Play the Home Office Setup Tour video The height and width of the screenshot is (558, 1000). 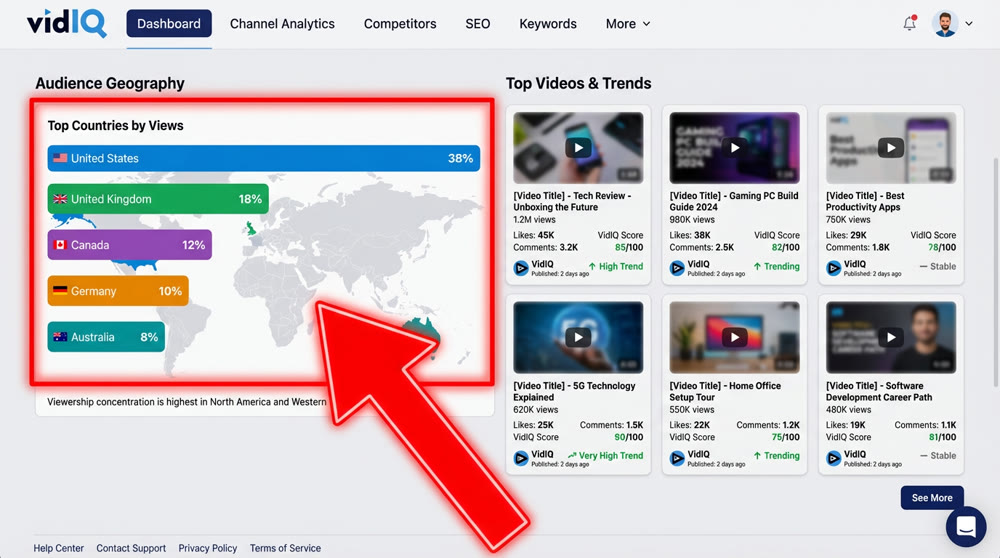pos(735,337)
